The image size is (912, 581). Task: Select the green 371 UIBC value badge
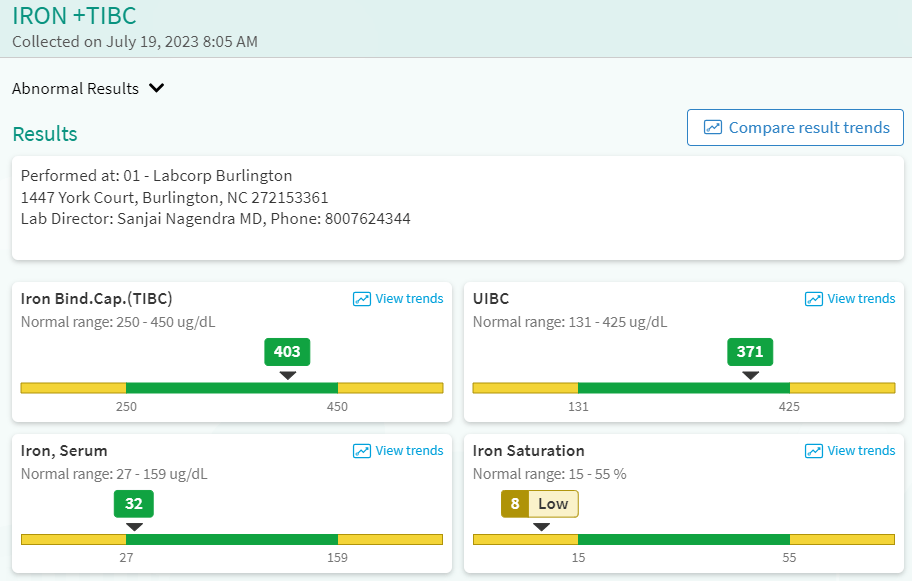pos(750,352)
